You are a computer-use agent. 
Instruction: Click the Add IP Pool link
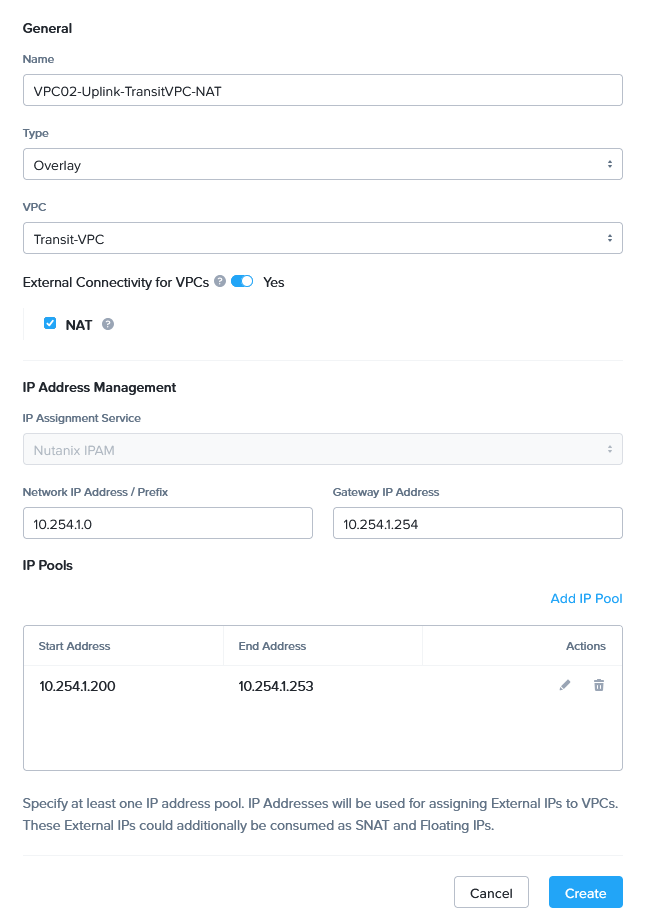(586, 599)
